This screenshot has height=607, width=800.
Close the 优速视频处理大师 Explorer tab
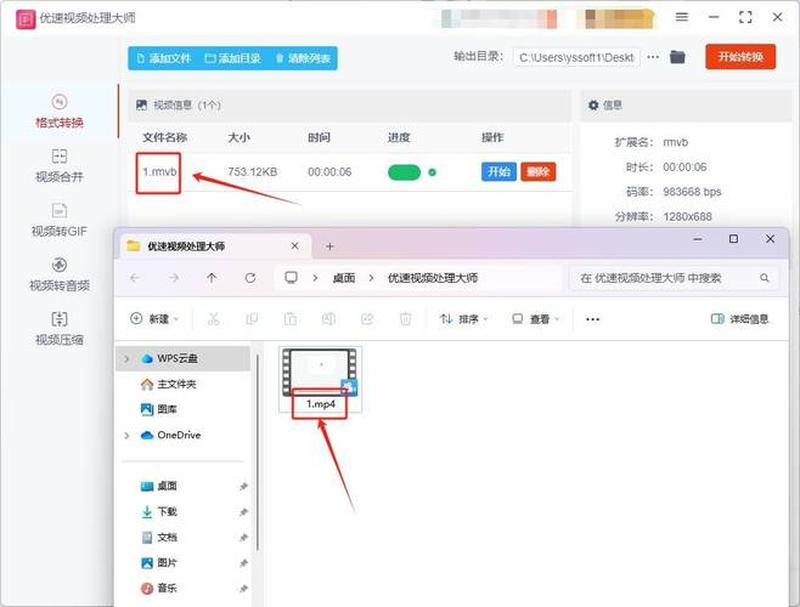coord(295,246)
